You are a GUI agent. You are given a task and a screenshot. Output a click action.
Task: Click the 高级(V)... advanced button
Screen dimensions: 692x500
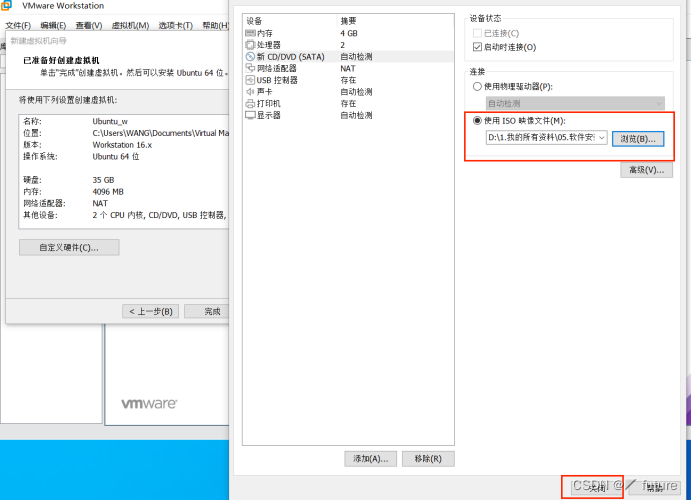point(647,170)
